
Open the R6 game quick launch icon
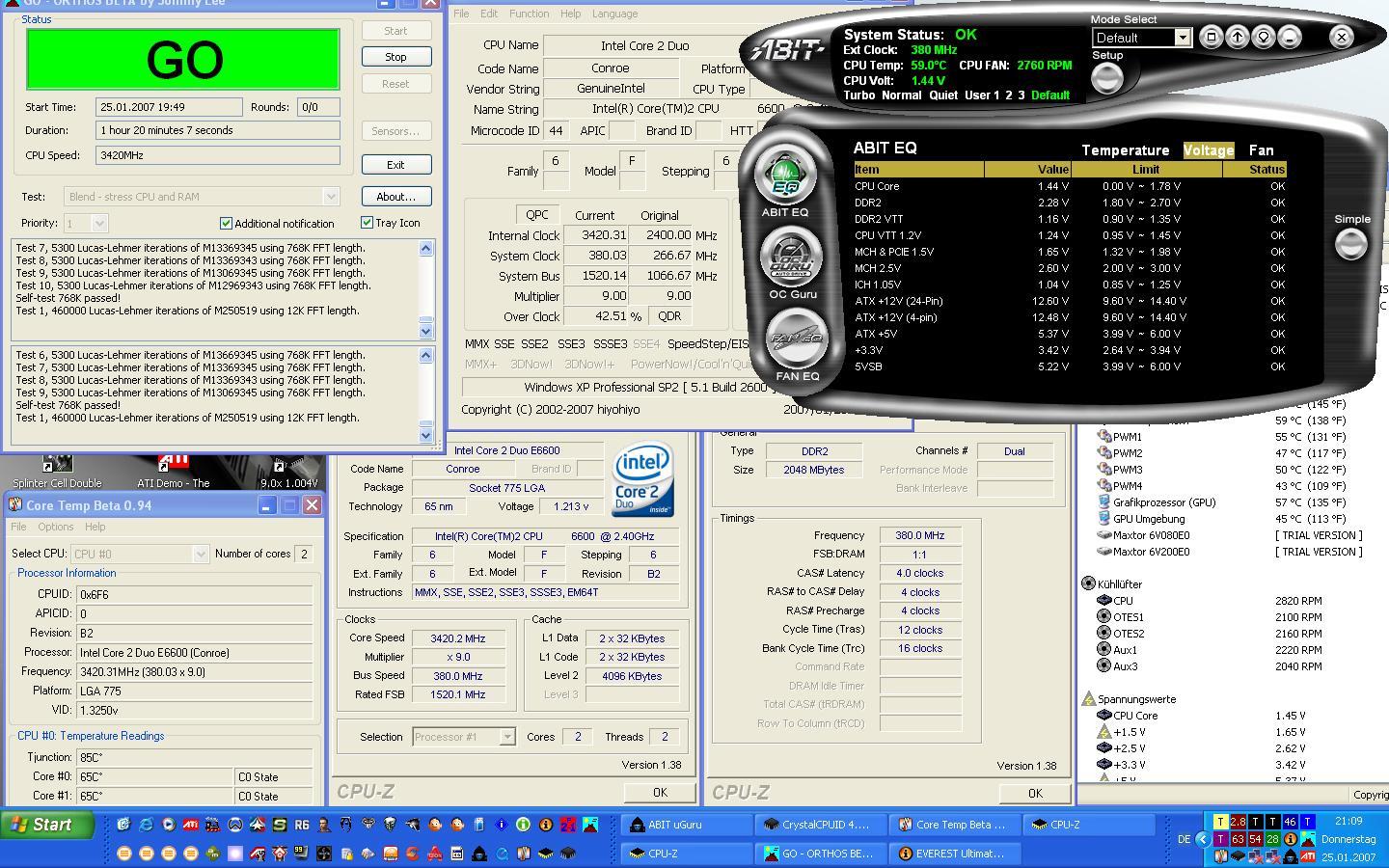302,825
